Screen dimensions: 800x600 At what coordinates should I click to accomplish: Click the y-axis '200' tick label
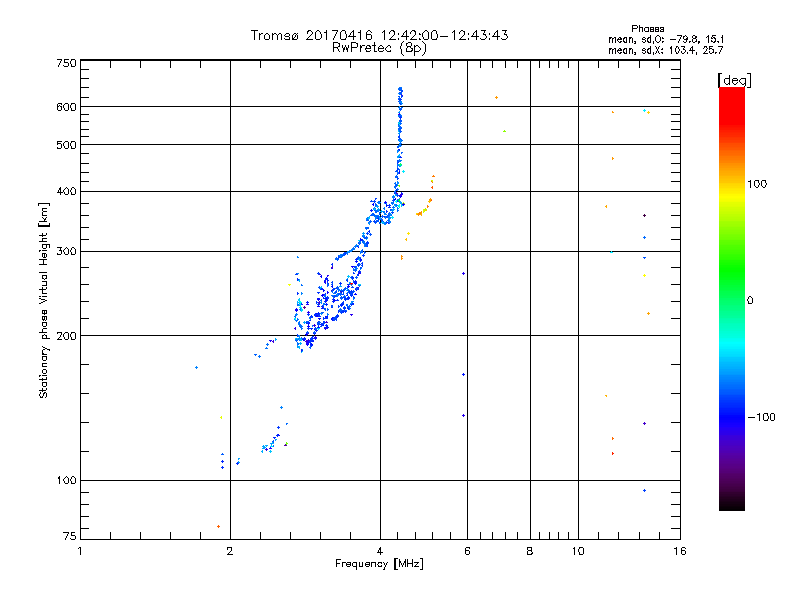pos(66,336)
